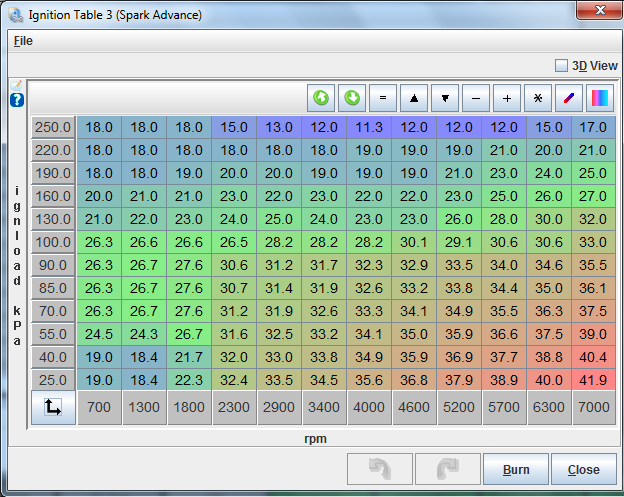Click the green down-arrow toolbar icon
Viewport: 624px width, 497px height.
coord(352,98)
